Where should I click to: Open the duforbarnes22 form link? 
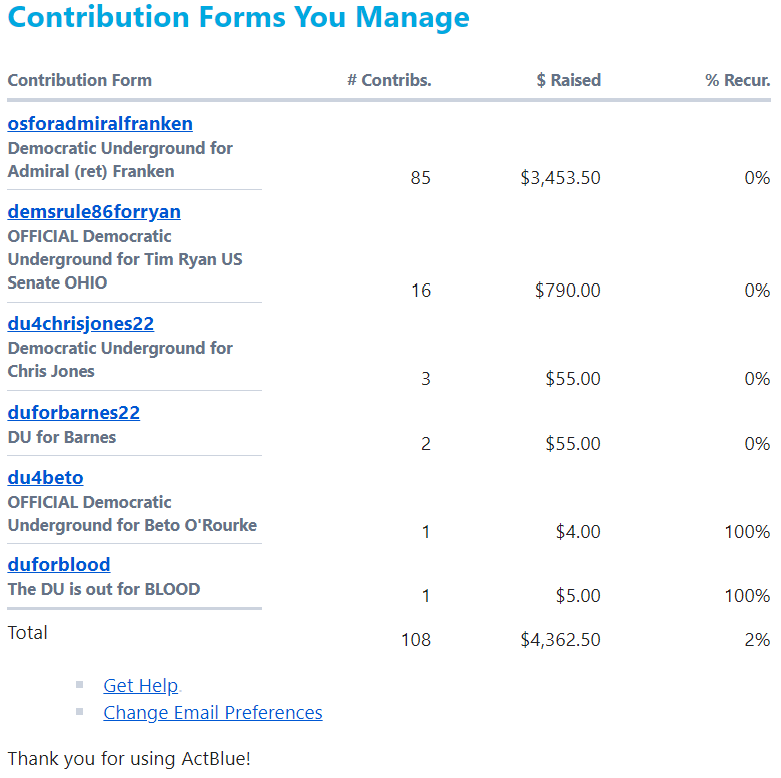(74, 413)
